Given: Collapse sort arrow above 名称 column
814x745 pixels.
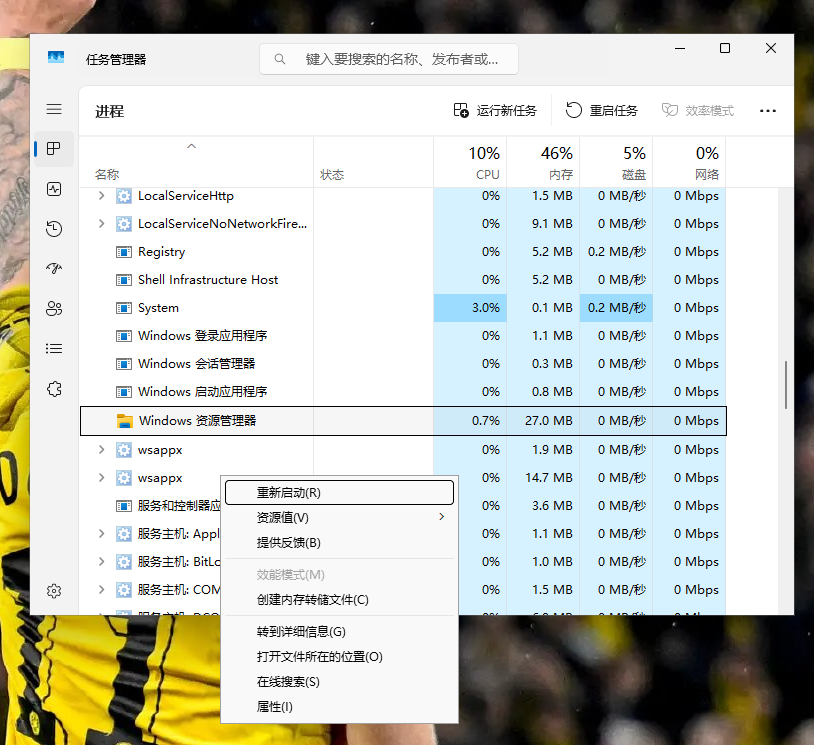Looking at the screenshot, I should [192, 146].
